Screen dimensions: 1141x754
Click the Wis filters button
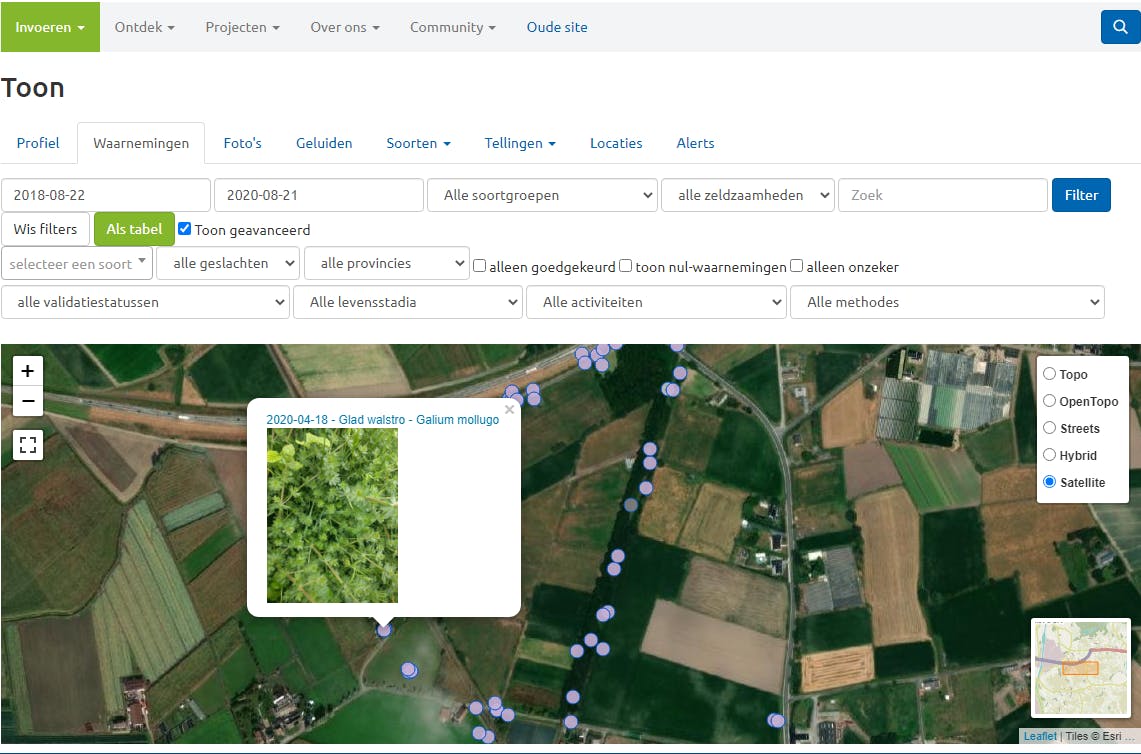coord(45,229)
